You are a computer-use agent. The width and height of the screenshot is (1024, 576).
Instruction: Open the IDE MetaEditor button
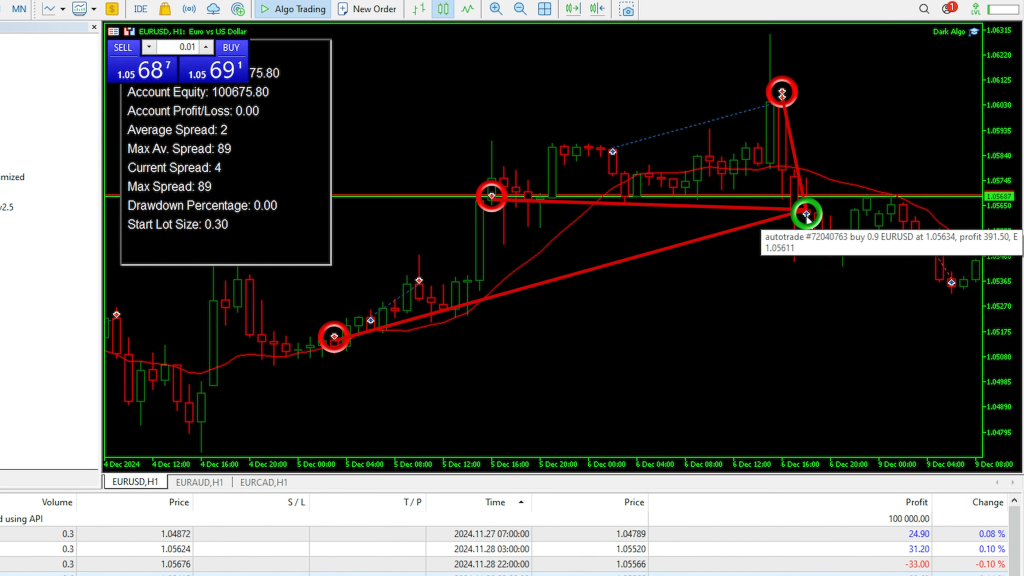tap(141, 10)
